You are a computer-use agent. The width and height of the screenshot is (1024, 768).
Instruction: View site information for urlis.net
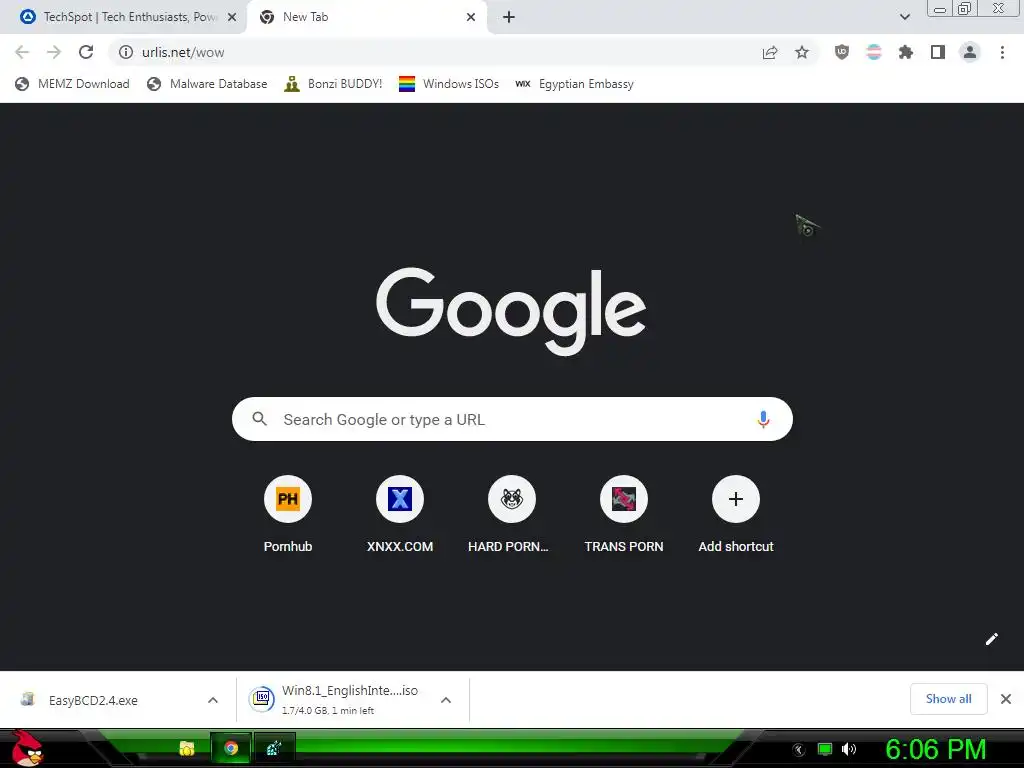pyautogui.click(x=125, y=52)
